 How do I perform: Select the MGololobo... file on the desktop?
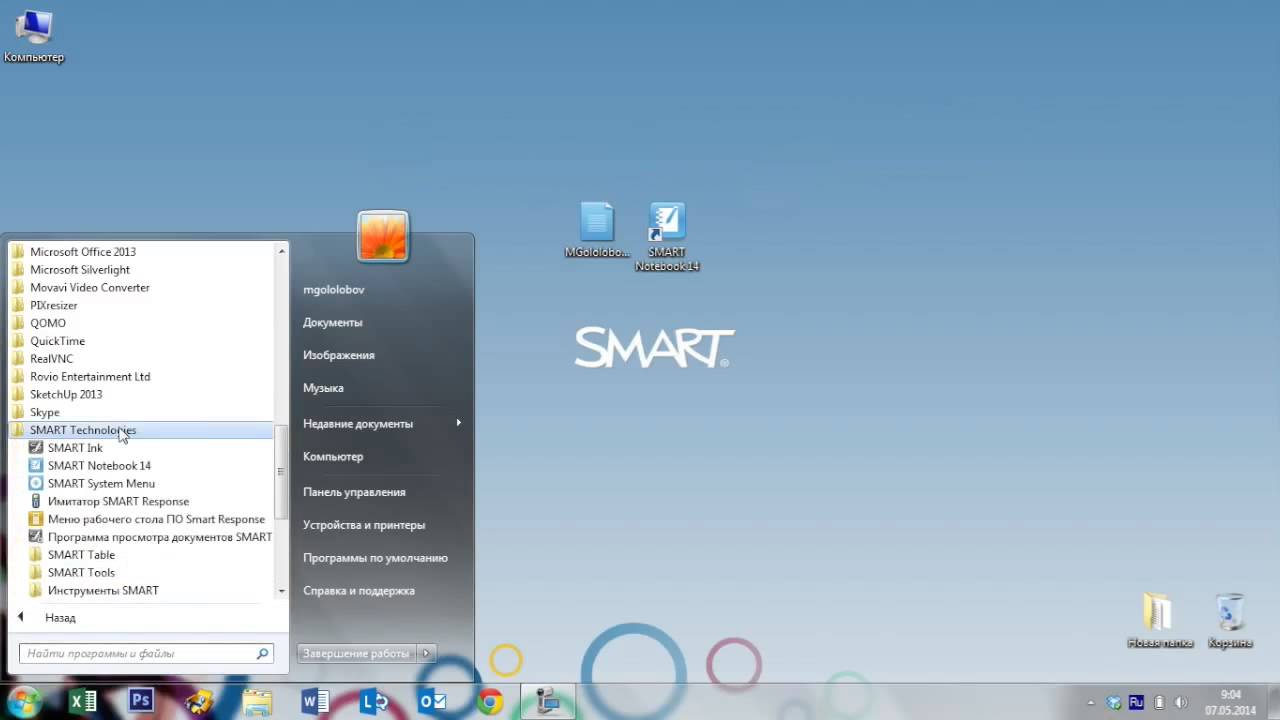click(597, 231)
